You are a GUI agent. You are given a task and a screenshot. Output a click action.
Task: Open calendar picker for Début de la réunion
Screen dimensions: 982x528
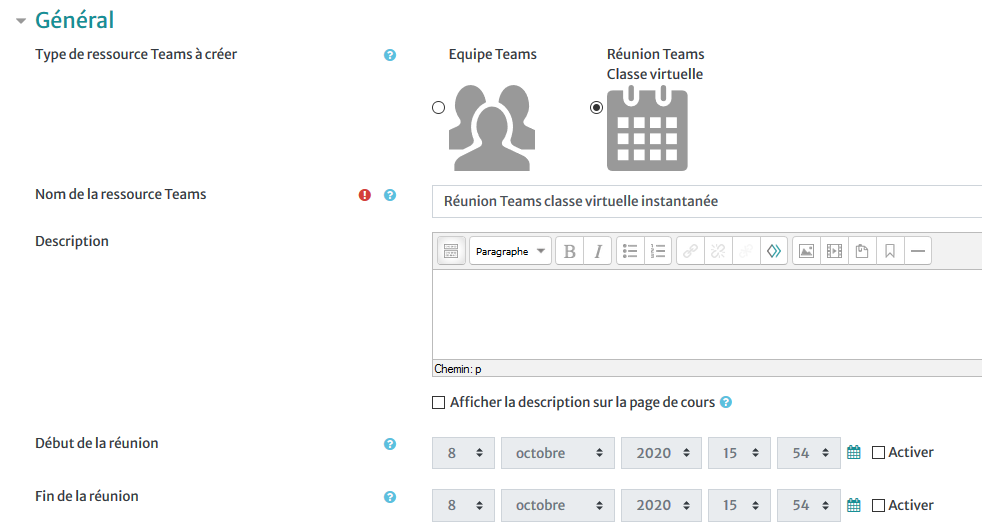click(x=854, y=452)
